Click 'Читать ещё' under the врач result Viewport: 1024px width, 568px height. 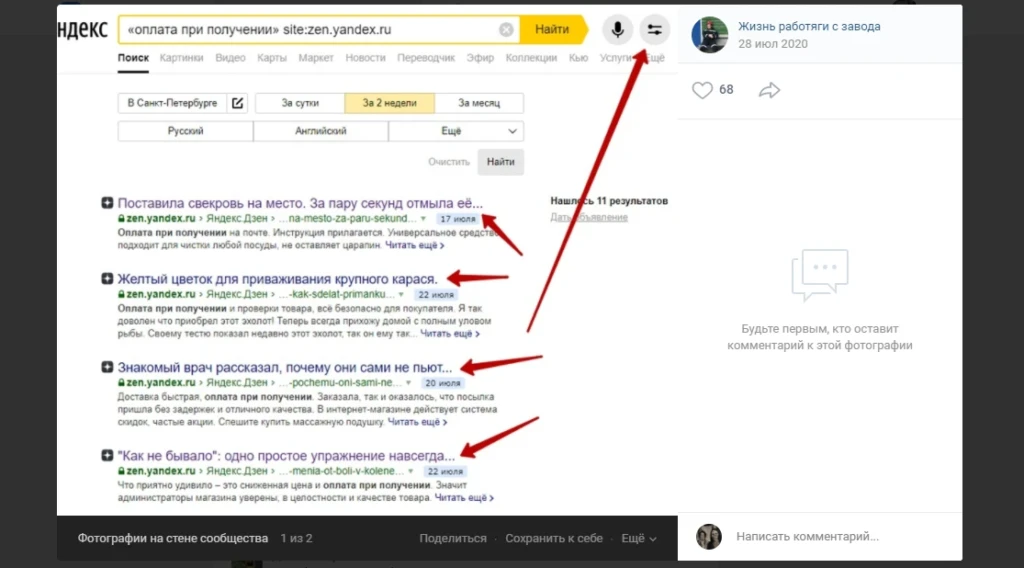[417, 422]
